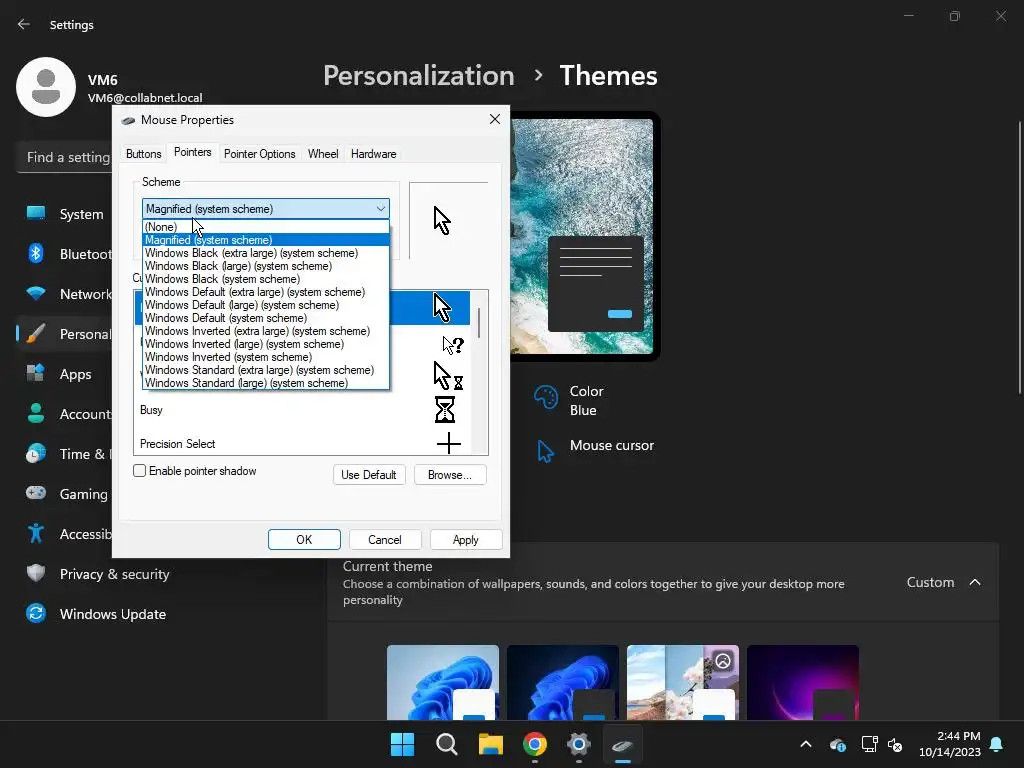Open the Network settings category
This screenshot has height=768, width=1024.
65,294
